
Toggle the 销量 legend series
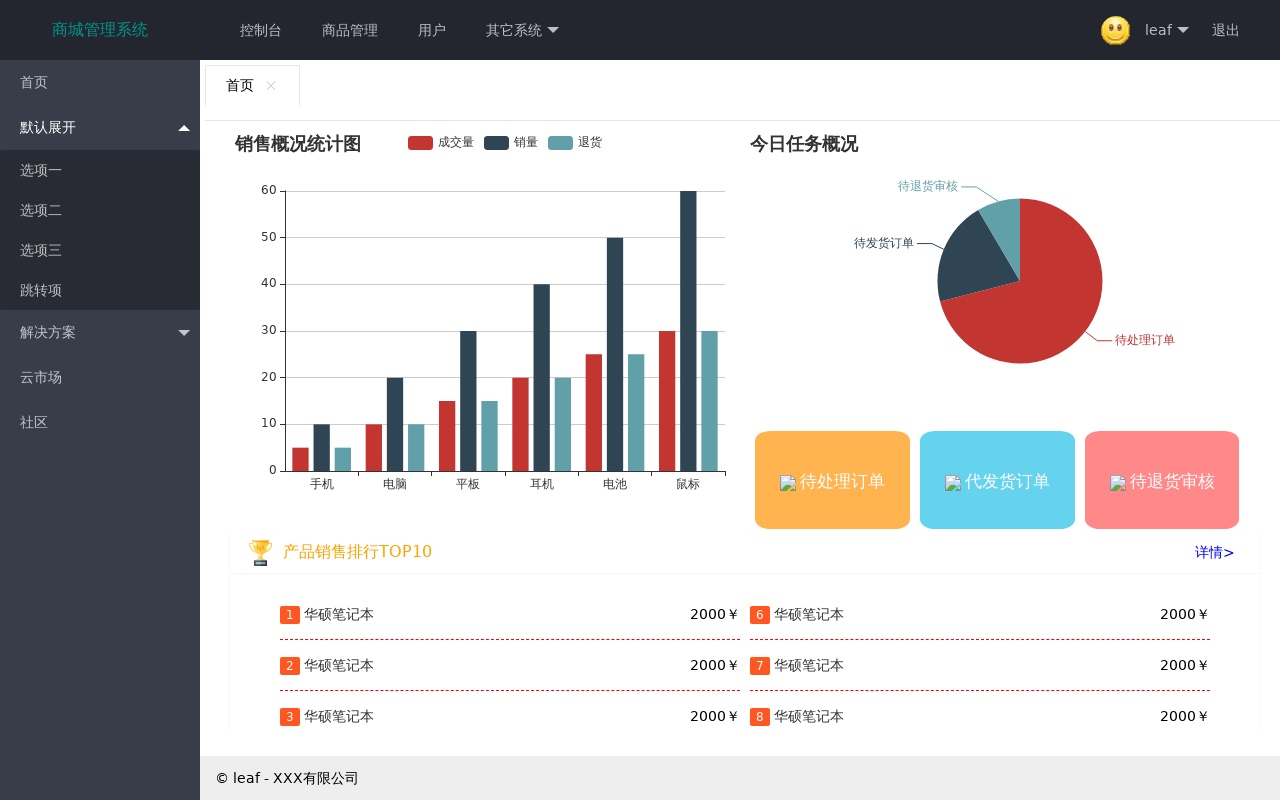coord(511,143)
